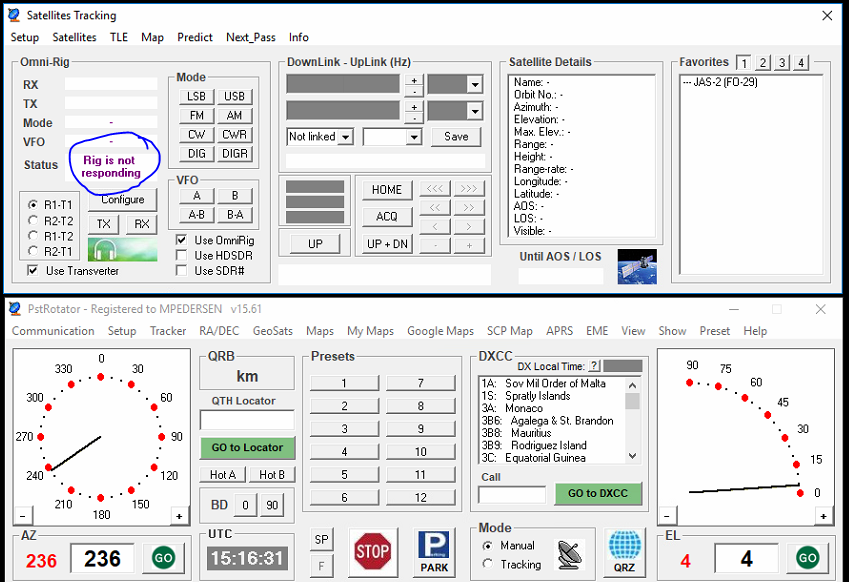Viewport: 849px width, 582px height.
Task: Click GO to Locator button
Action: coord(247,448)
